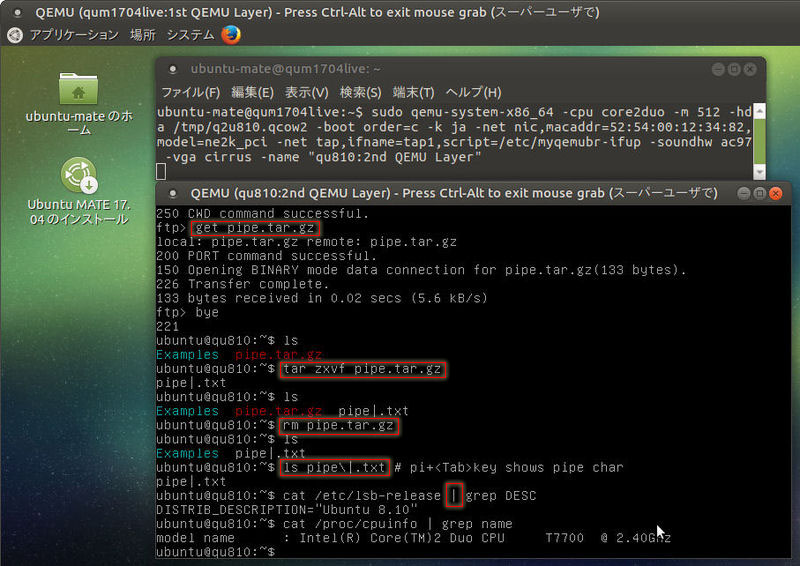This screenshot has width=800, height=566.
Task: Close the ubuntu-mate terminal window
Action: point(749,69)
